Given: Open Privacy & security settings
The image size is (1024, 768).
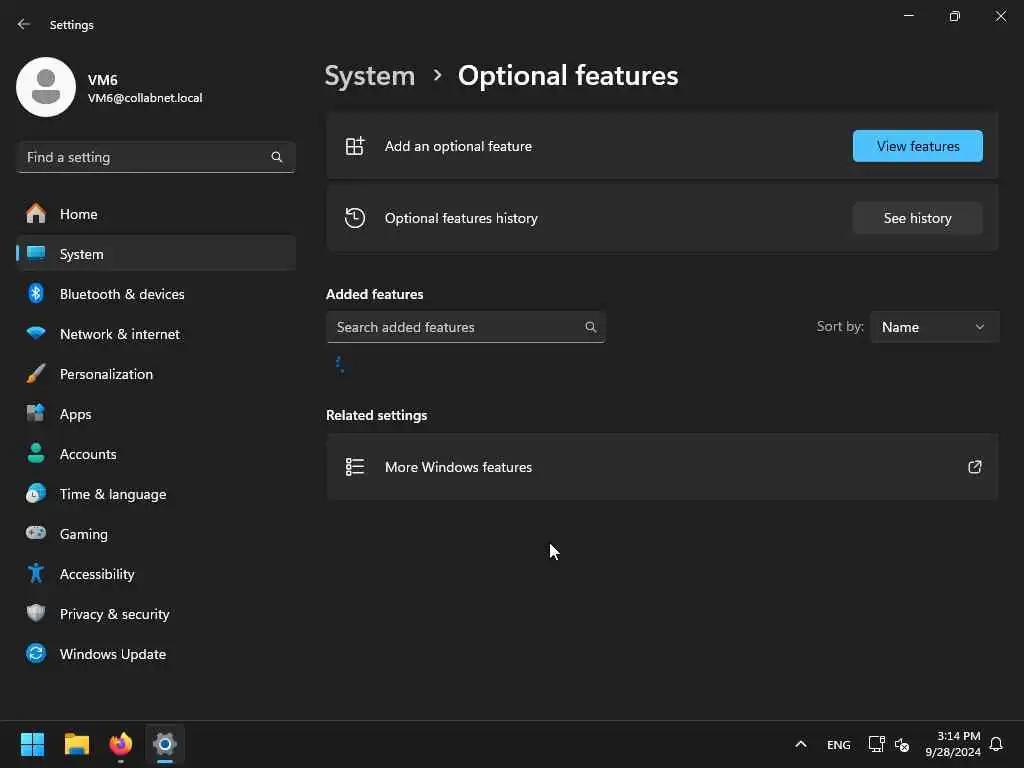Looking at the screenshot, I should tap(155, 614).
